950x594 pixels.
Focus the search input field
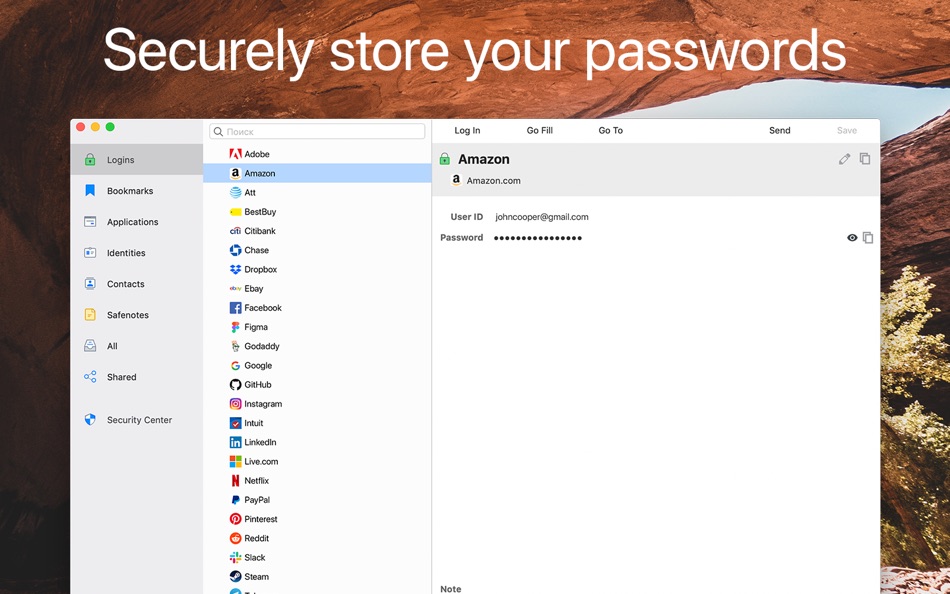tap(317, 132)
